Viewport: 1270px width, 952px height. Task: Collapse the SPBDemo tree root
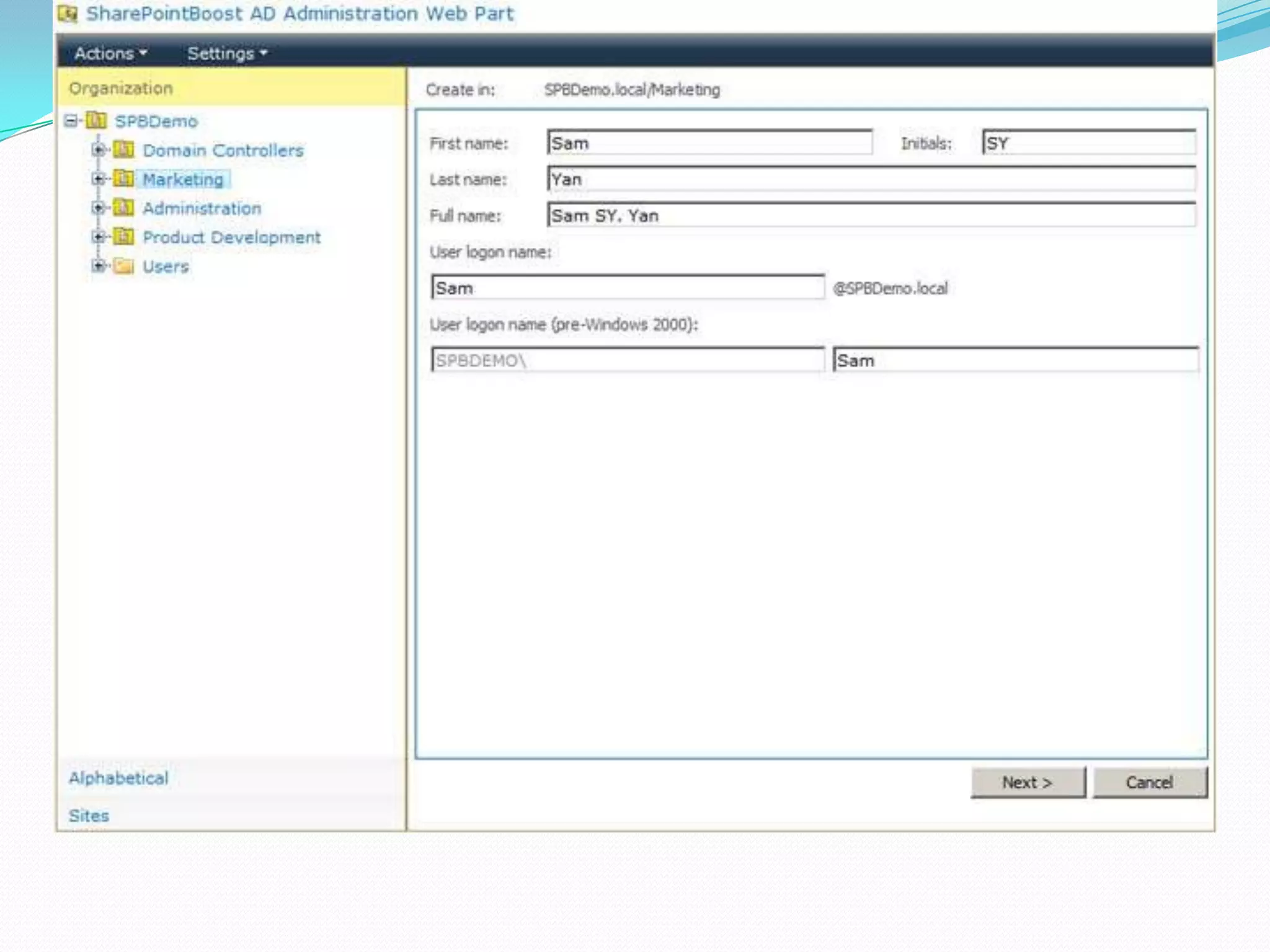[x=71, y=120]
